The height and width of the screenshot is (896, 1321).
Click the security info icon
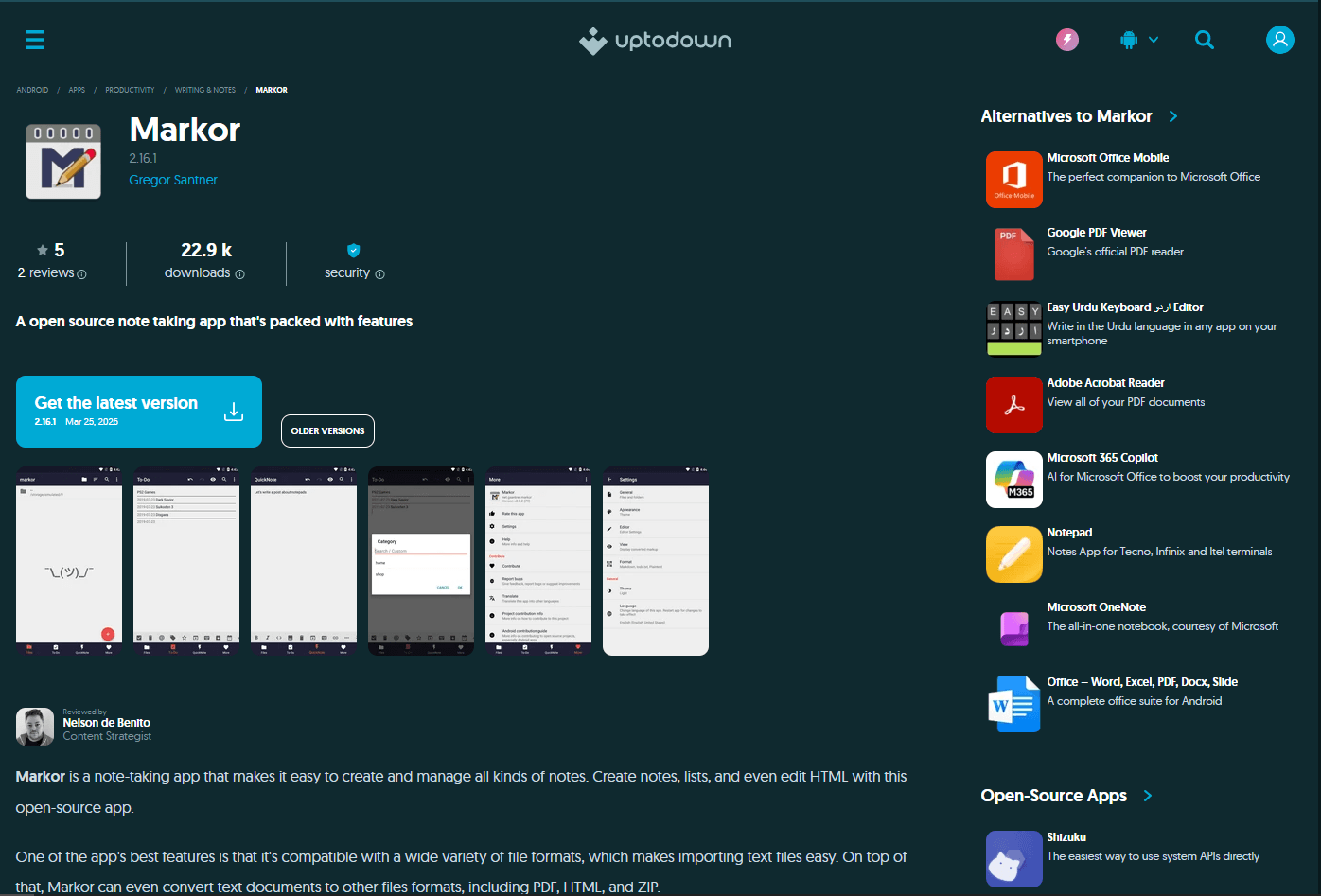coord(379,274)
